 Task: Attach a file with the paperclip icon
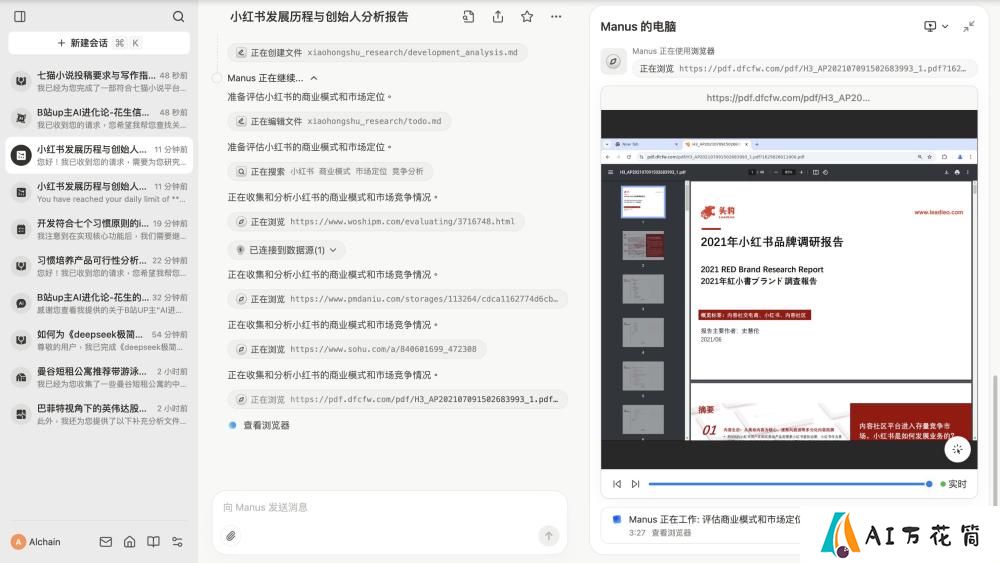(x=231, y=536)
